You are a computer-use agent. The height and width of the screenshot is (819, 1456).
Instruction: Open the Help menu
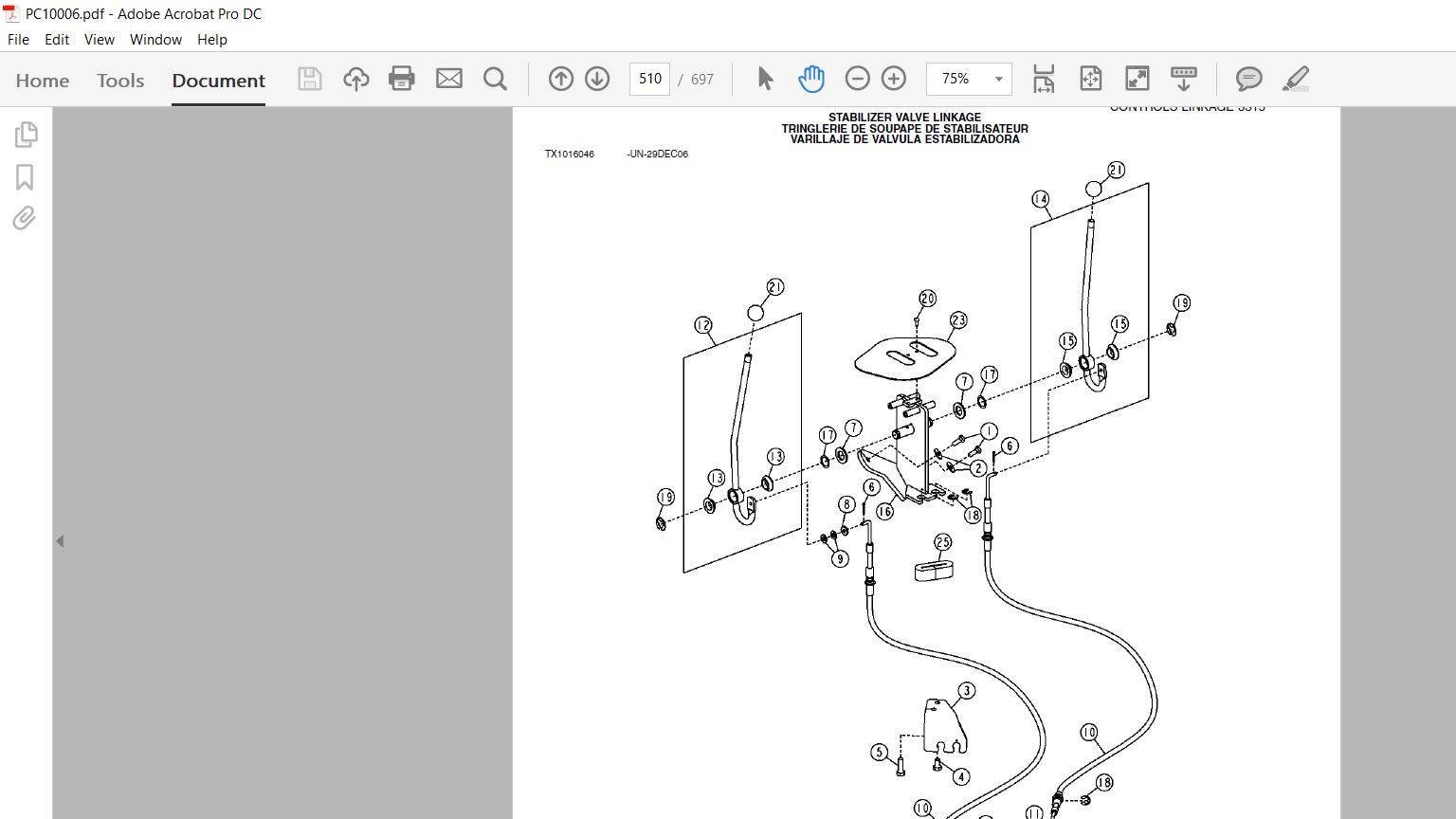click(x=212, y=40)
